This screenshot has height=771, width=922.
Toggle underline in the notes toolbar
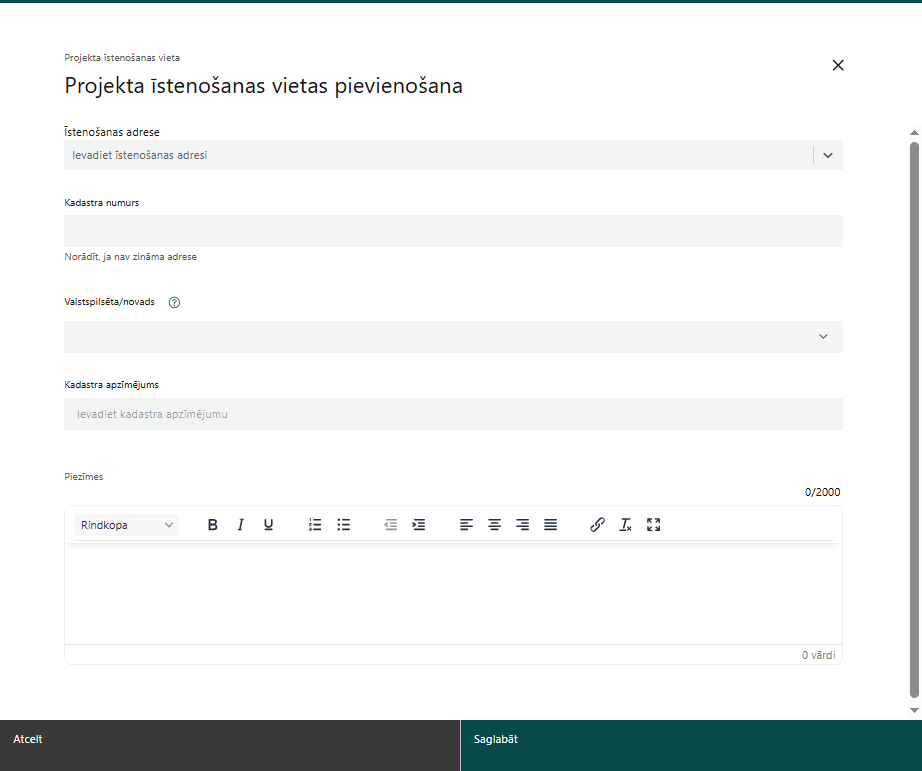268,525
